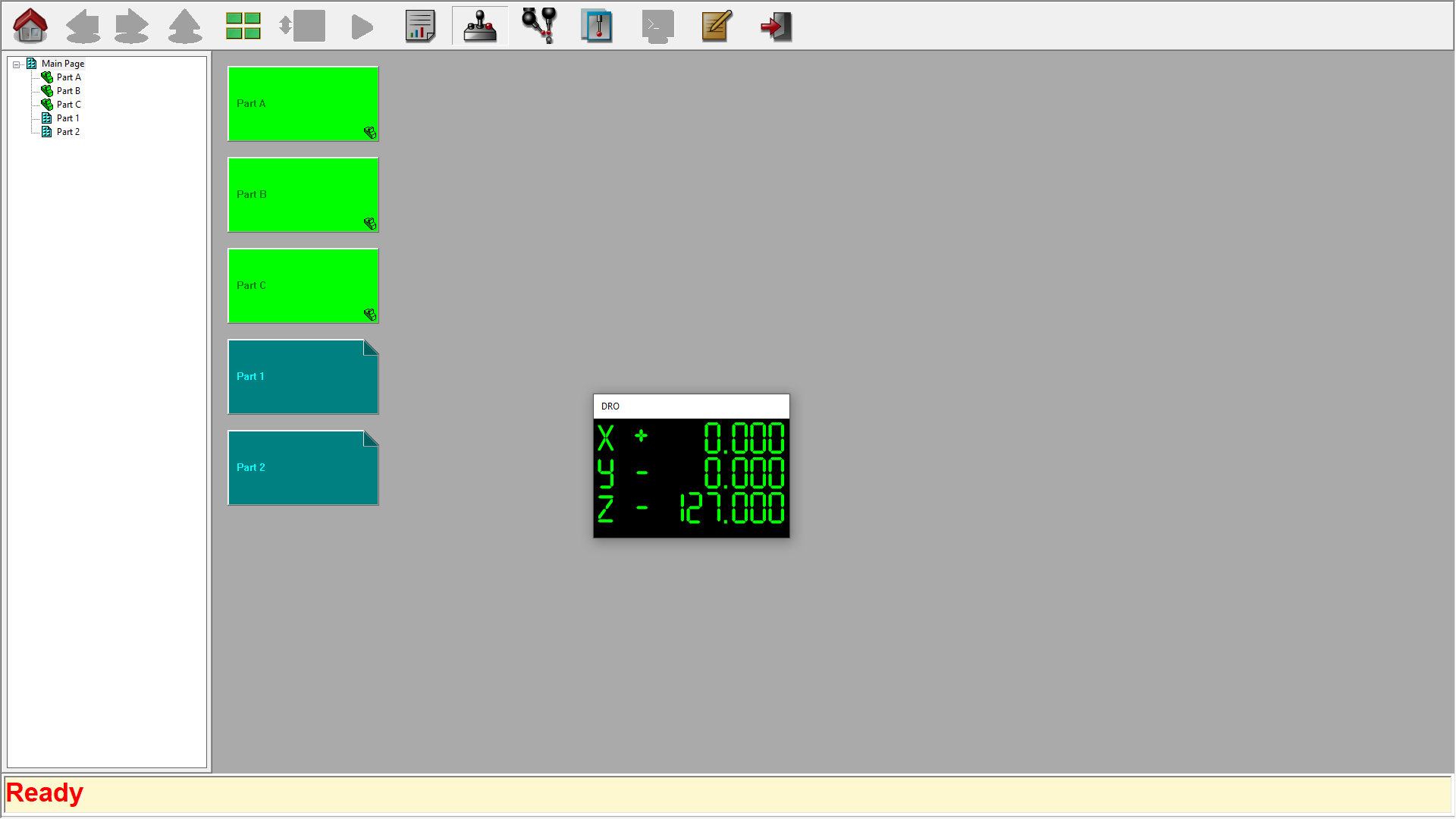
Task: Click the DRO window title bar
Action: 690,406
